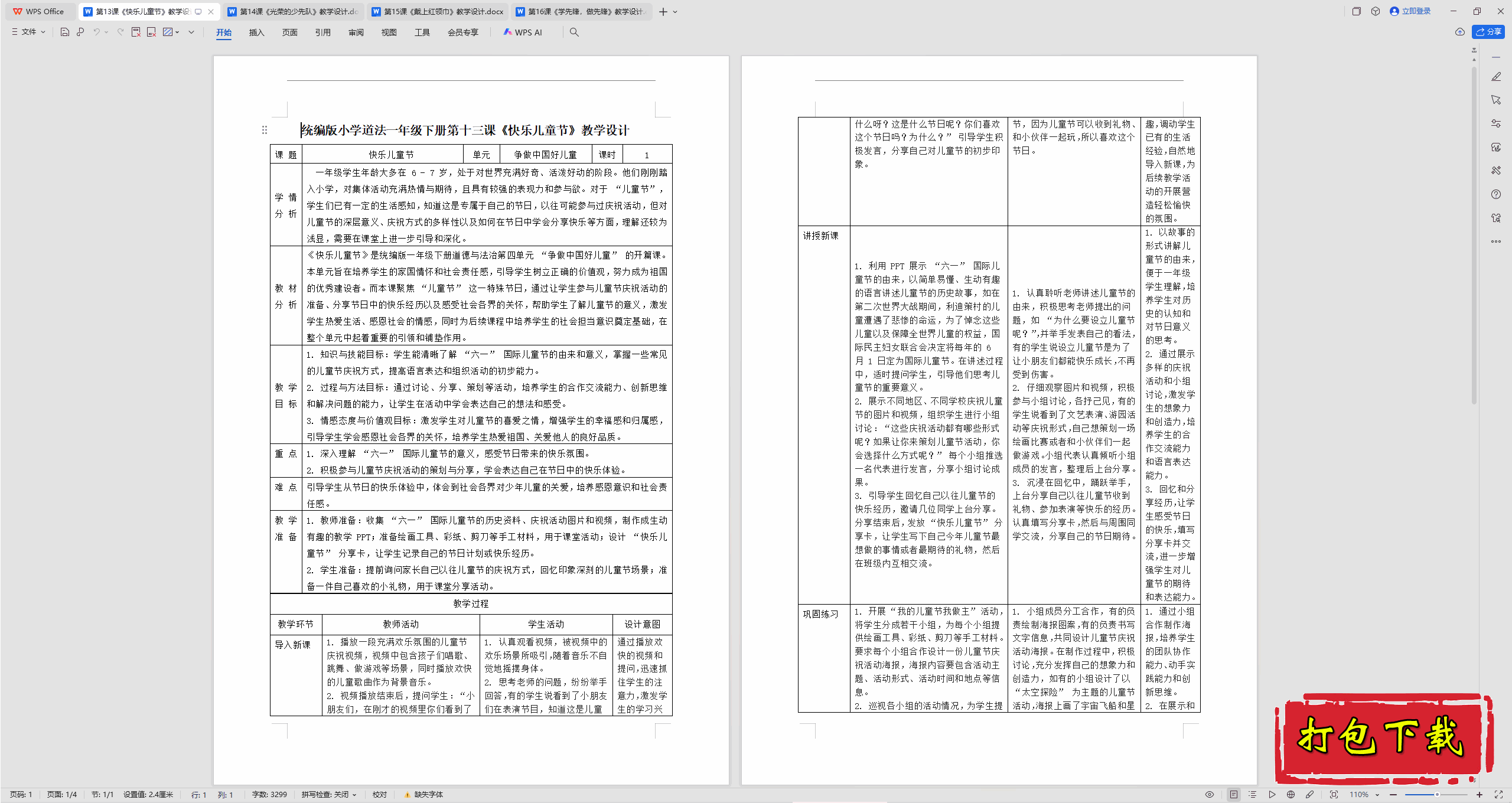
Task: Open the tab list dropdown beside plus
Action: coord(676,12)
